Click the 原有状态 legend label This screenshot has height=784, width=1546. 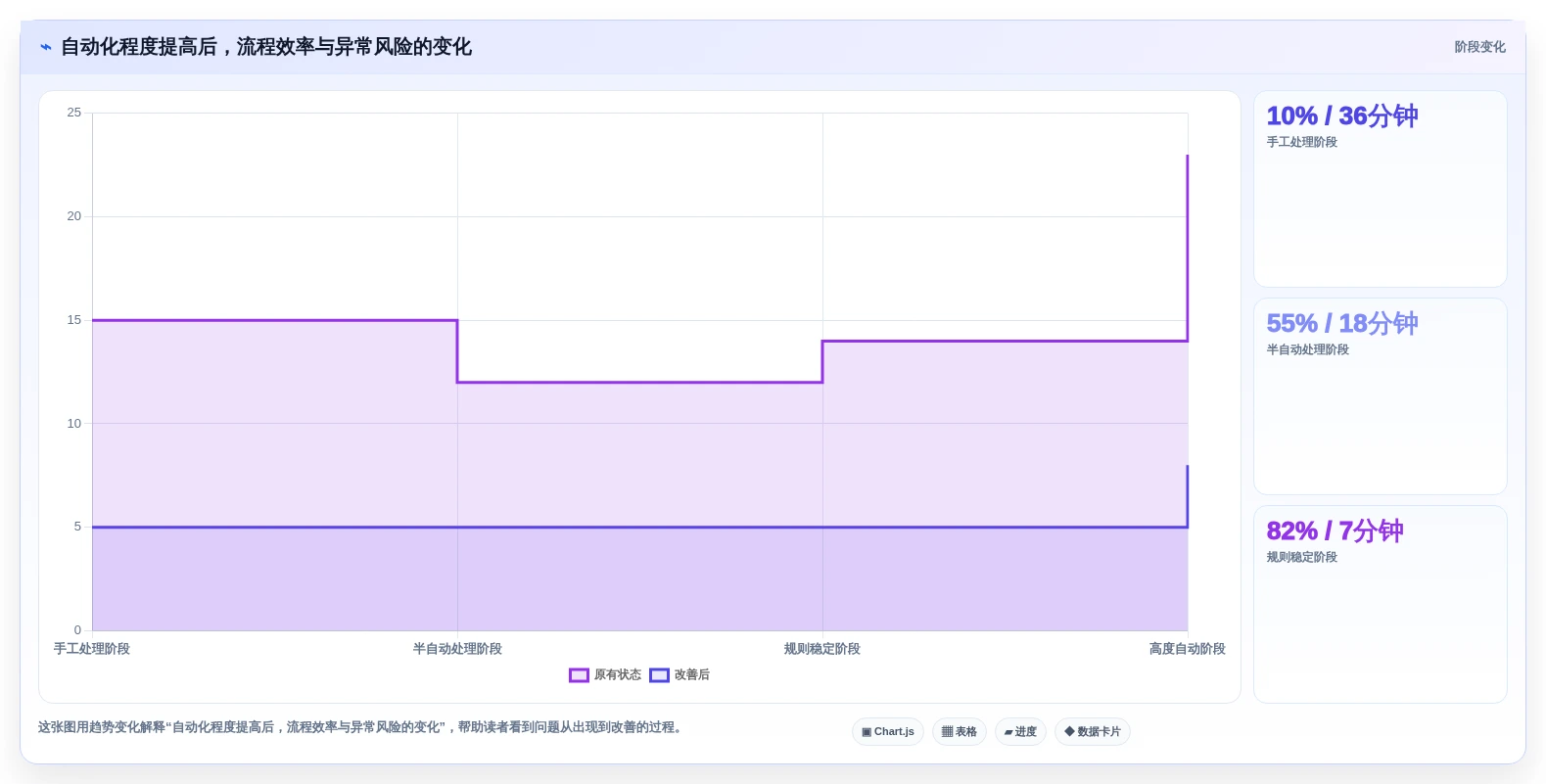618,675
